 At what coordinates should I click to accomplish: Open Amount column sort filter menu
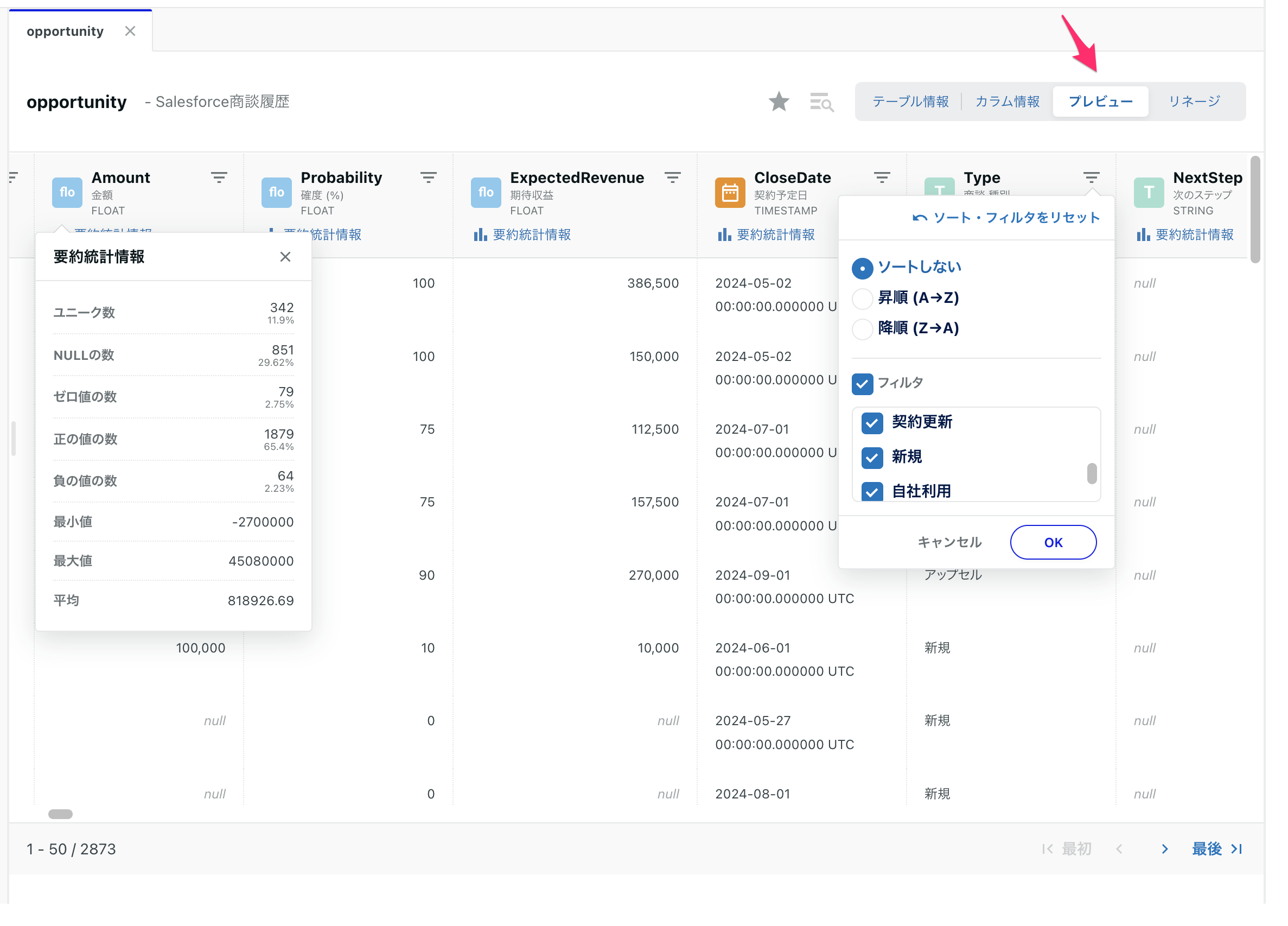coord(219,177)
